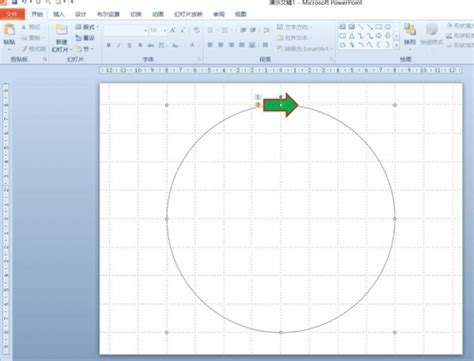The height and width of the screenshot is (361, 474).
Task: Pick the elbow connector shape
Action: (360, 36)
